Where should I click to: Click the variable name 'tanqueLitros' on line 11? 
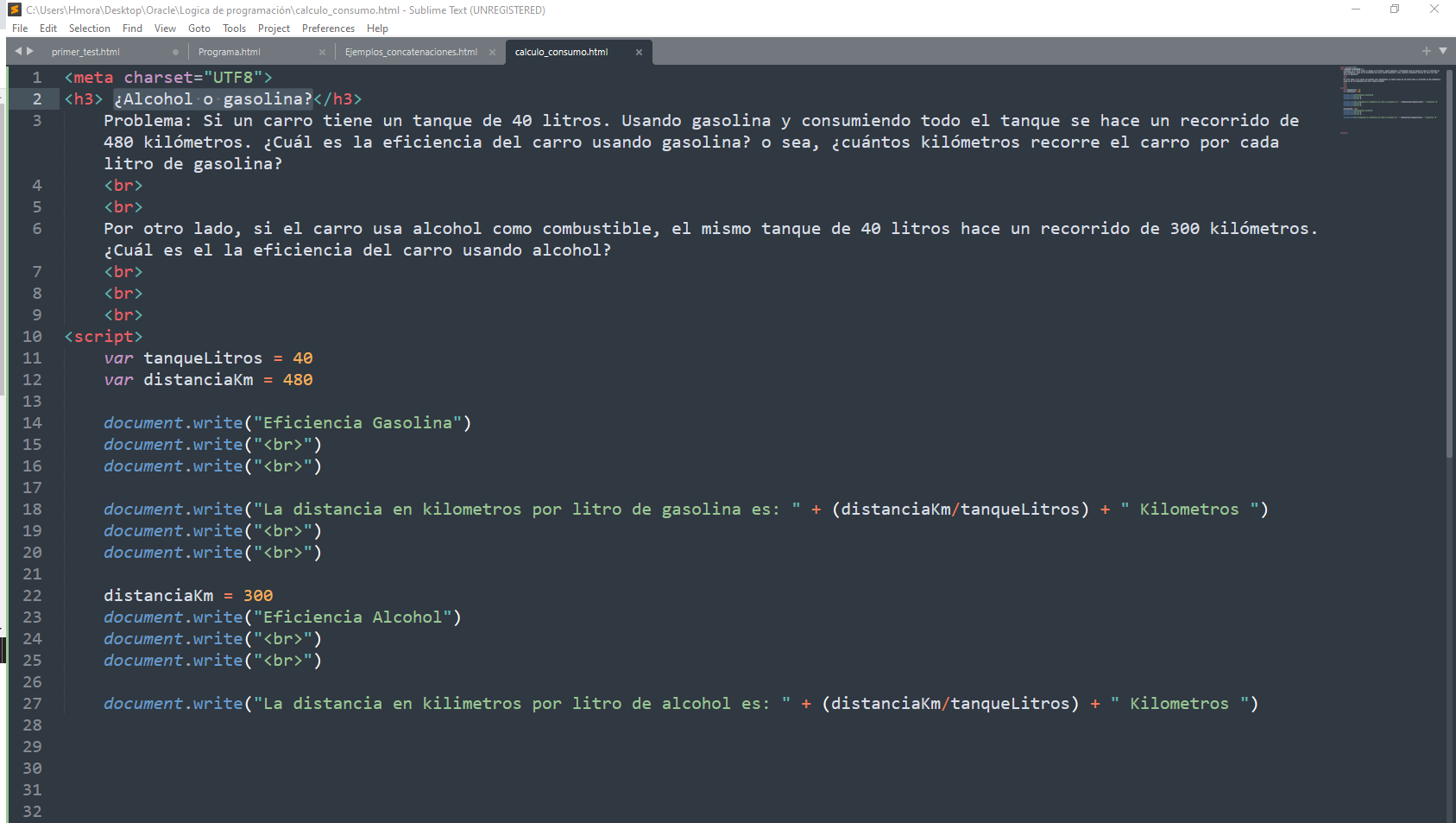click(x=203, y=358)
